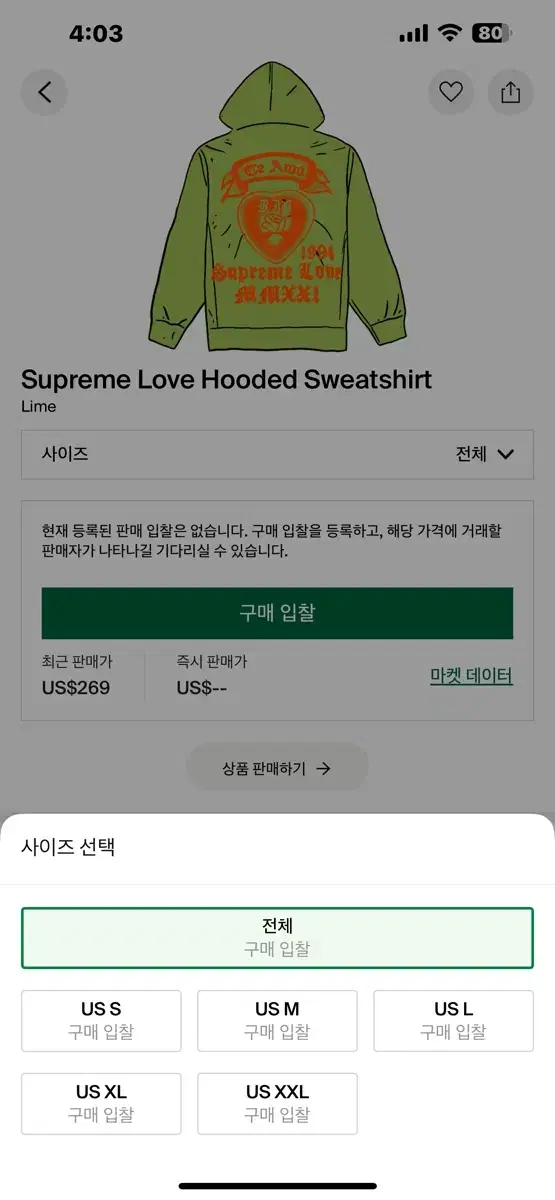The image size is (555, 1200).
Task: Check the battery indicator in the status bar
Action: click(490, 33)
